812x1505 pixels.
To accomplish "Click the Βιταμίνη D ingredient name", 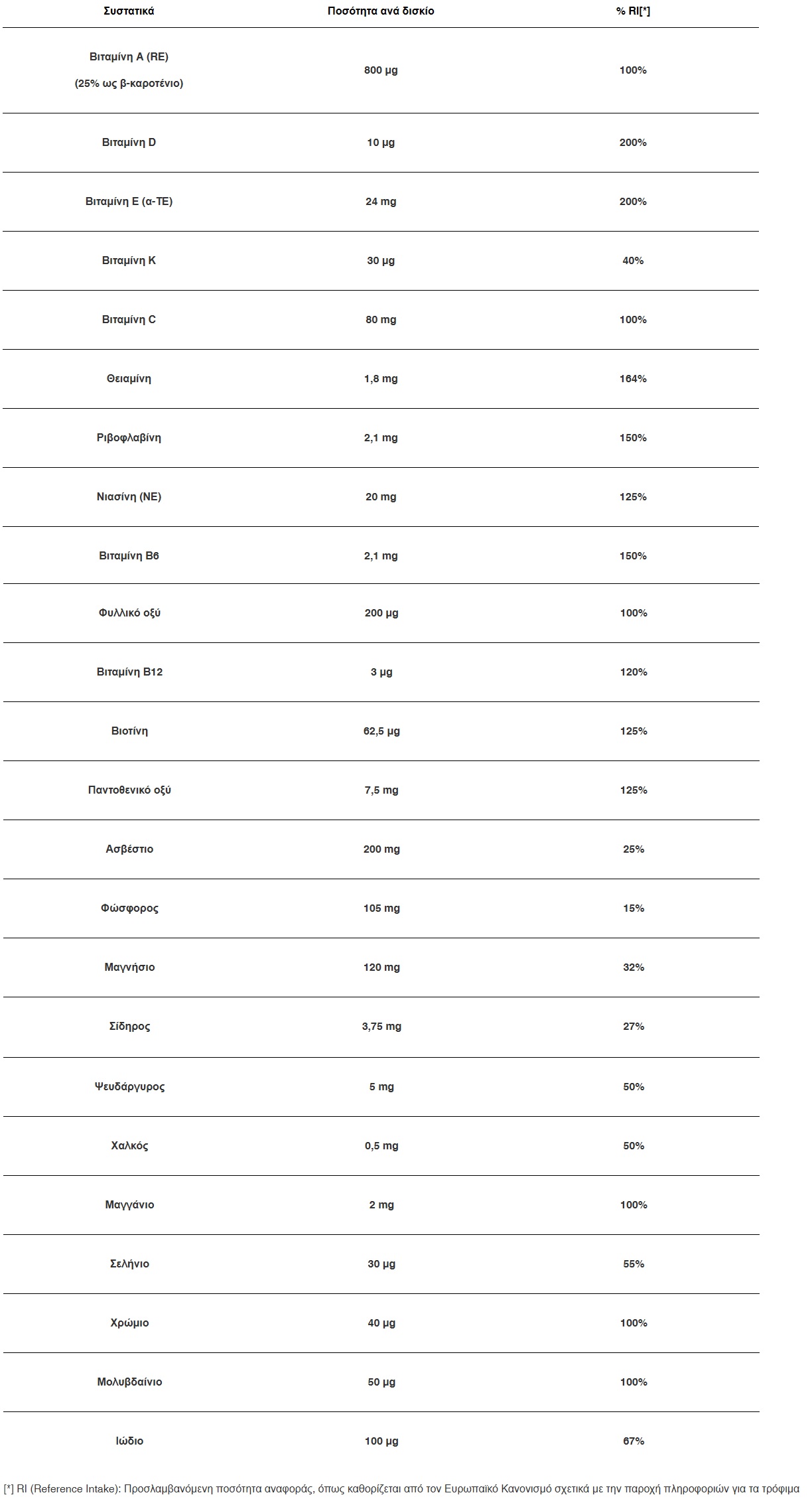I will click(x=129, y=143).
